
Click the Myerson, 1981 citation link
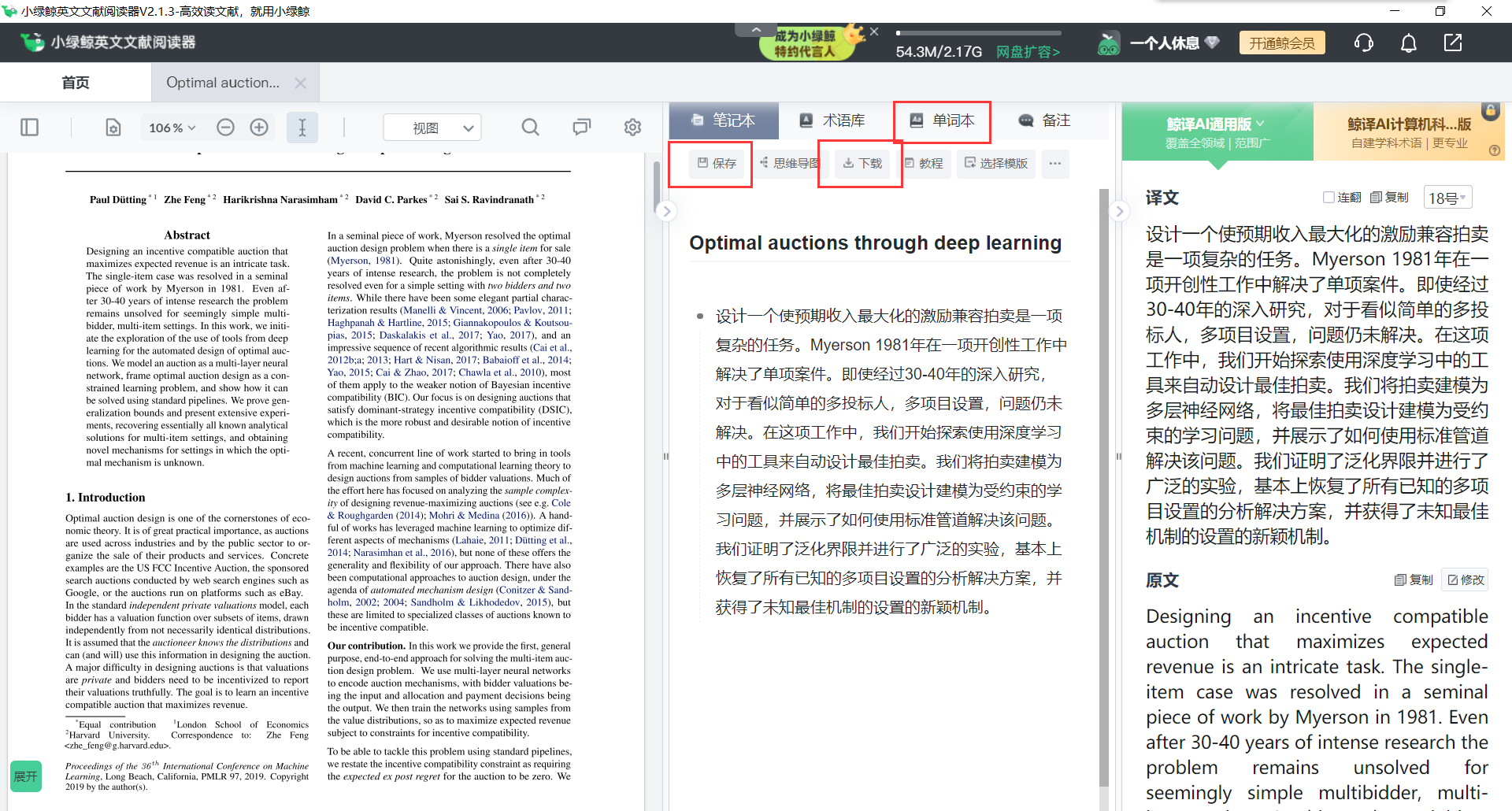point(363,261)
